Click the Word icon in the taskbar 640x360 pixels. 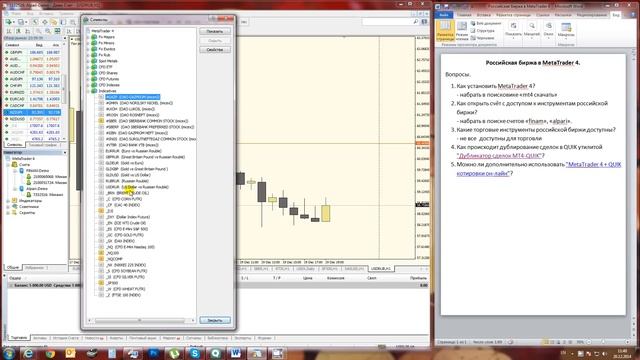(x=236, y=353)
